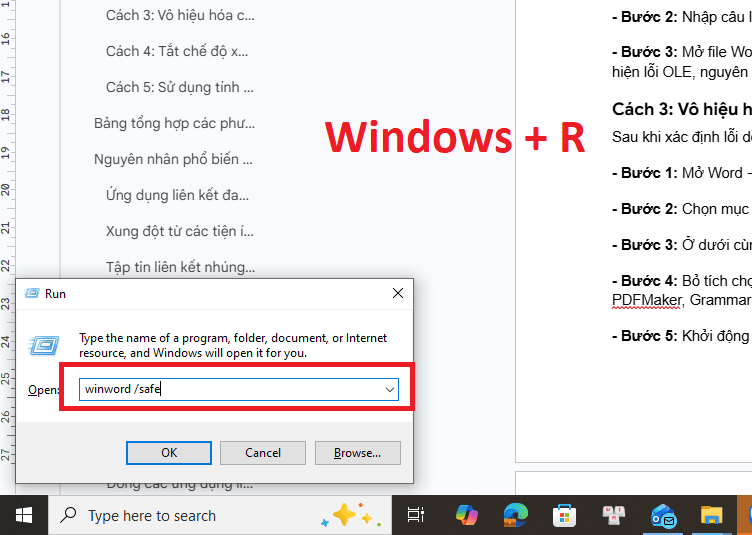The width and height of the screenshot is (752, 535).
Task: Click the line 'Bước 3: Mở file Wo' in document
Action: (682, 52)
